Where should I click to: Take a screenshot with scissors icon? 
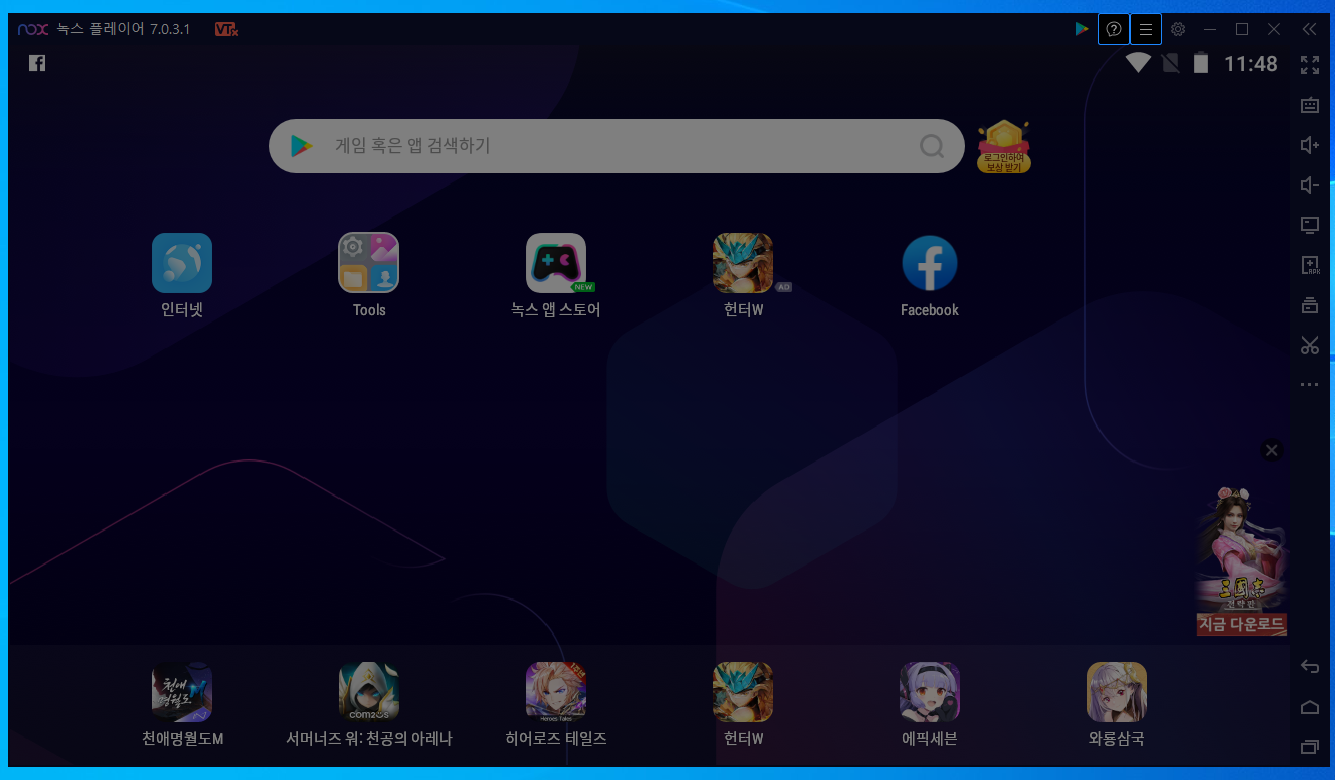(x=1310, y=345)
